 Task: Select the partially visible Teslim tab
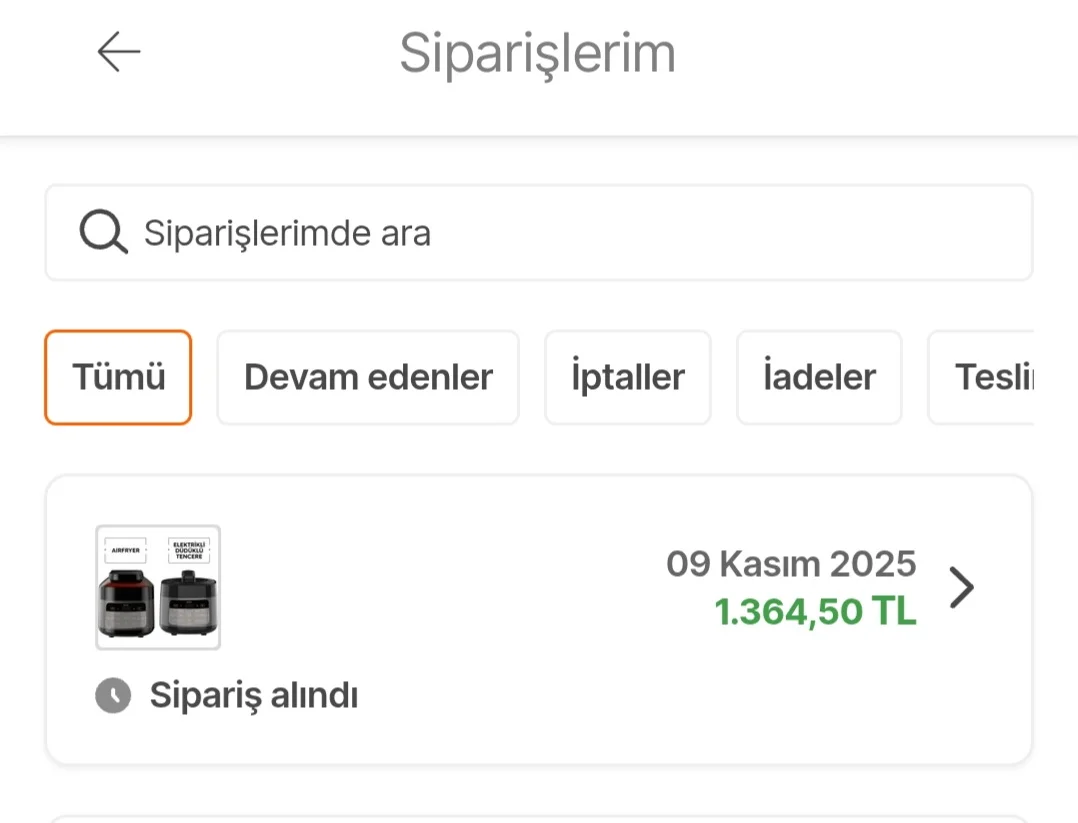[x=990, y=377]
